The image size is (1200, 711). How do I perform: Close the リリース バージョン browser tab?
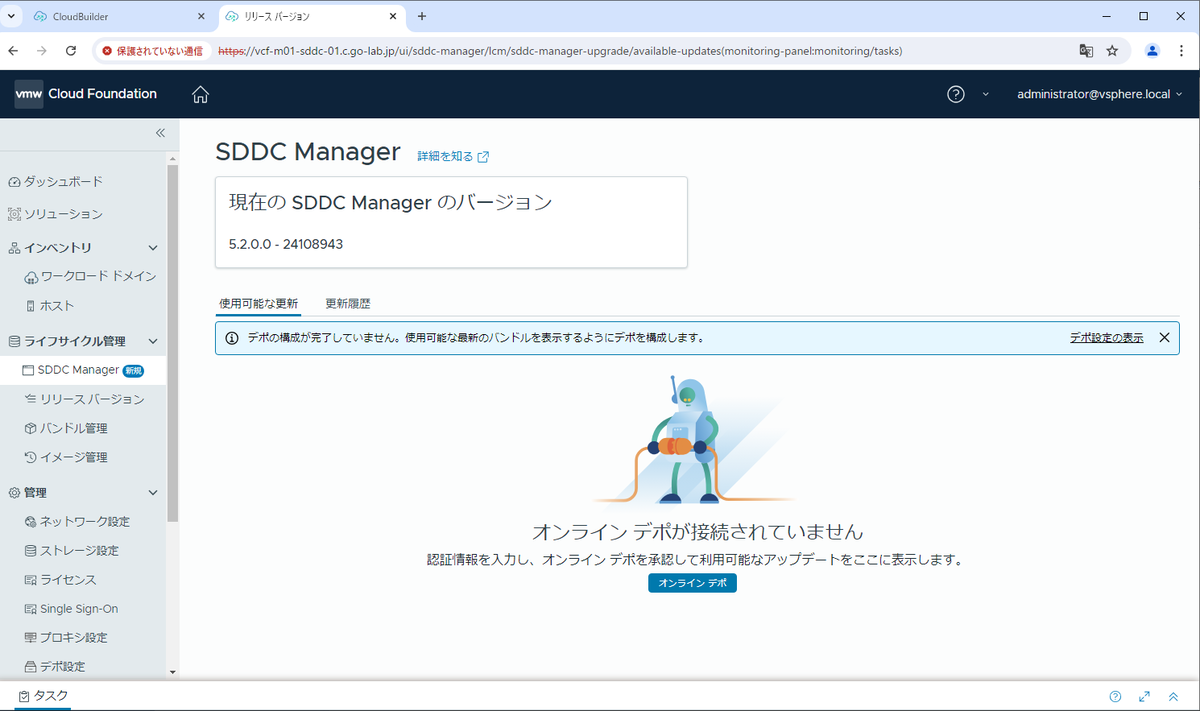[x=393, y=17]
